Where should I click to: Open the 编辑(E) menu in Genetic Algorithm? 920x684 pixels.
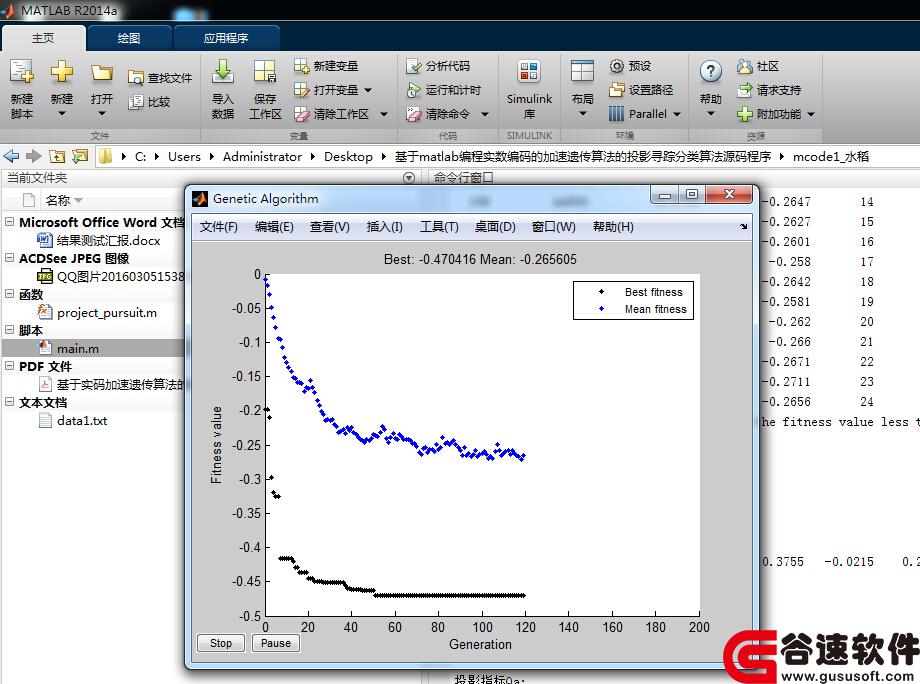[x=274, y=227]
